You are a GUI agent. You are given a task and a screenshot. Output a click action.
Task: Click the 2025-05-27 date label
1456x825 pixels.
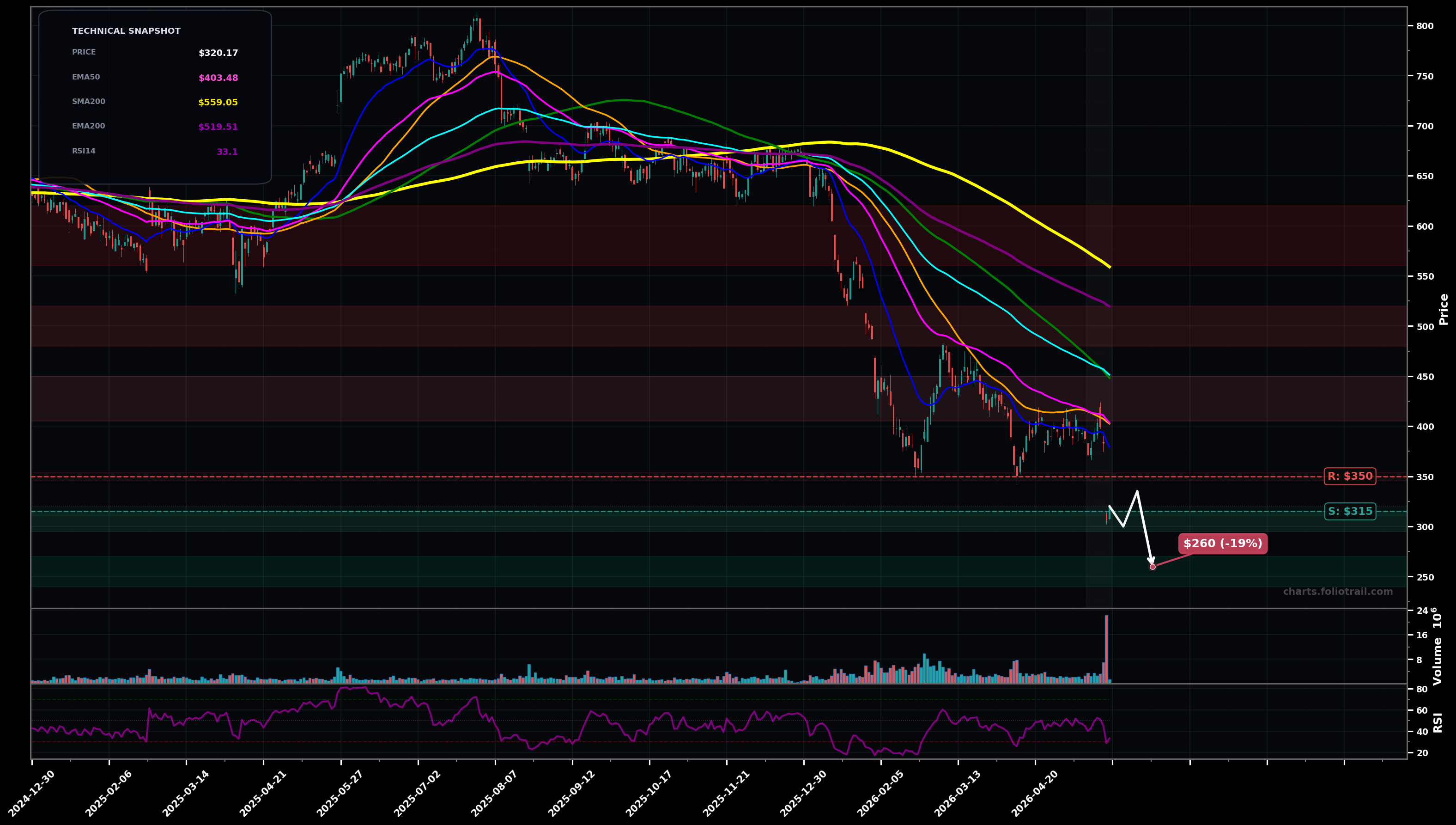point(340,793)
